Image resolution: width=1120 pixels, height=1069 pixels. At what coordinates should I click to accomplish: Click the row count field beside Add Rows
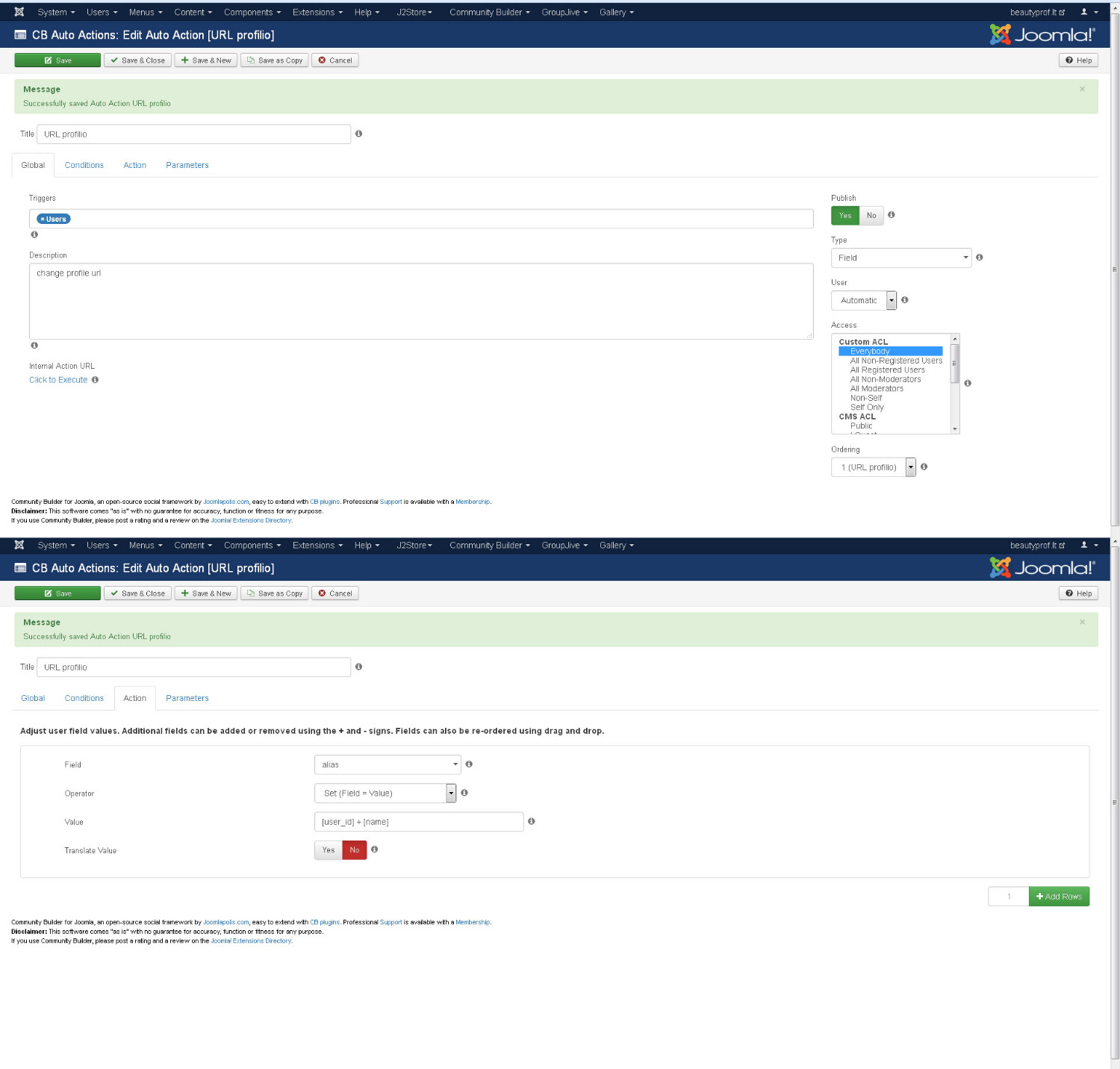(x=1009, y=897)
